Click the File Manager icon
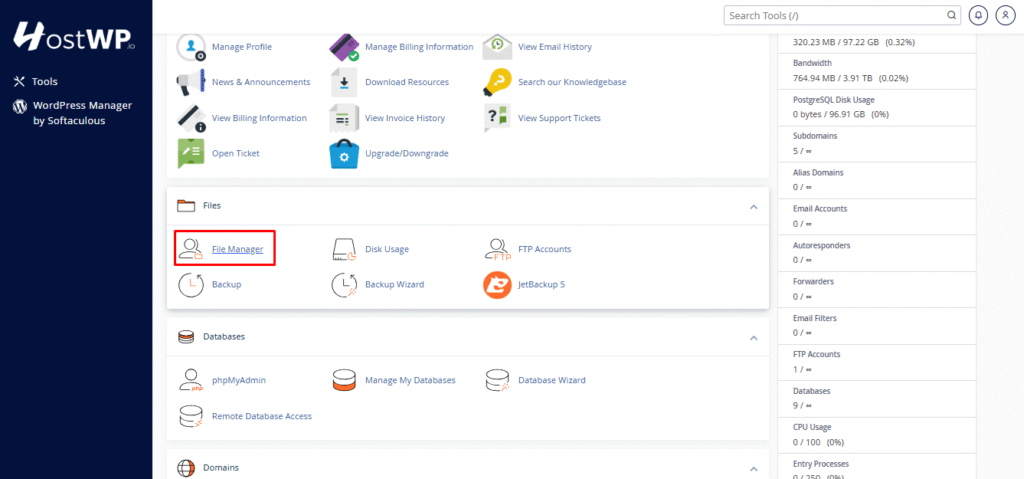 [190, 249]
